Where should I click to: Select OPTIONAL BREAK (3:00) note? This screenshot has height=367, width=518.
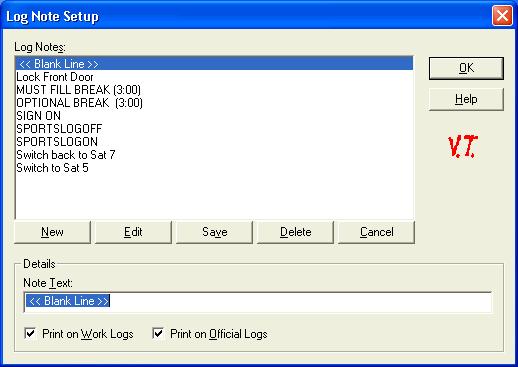point(214,103)
